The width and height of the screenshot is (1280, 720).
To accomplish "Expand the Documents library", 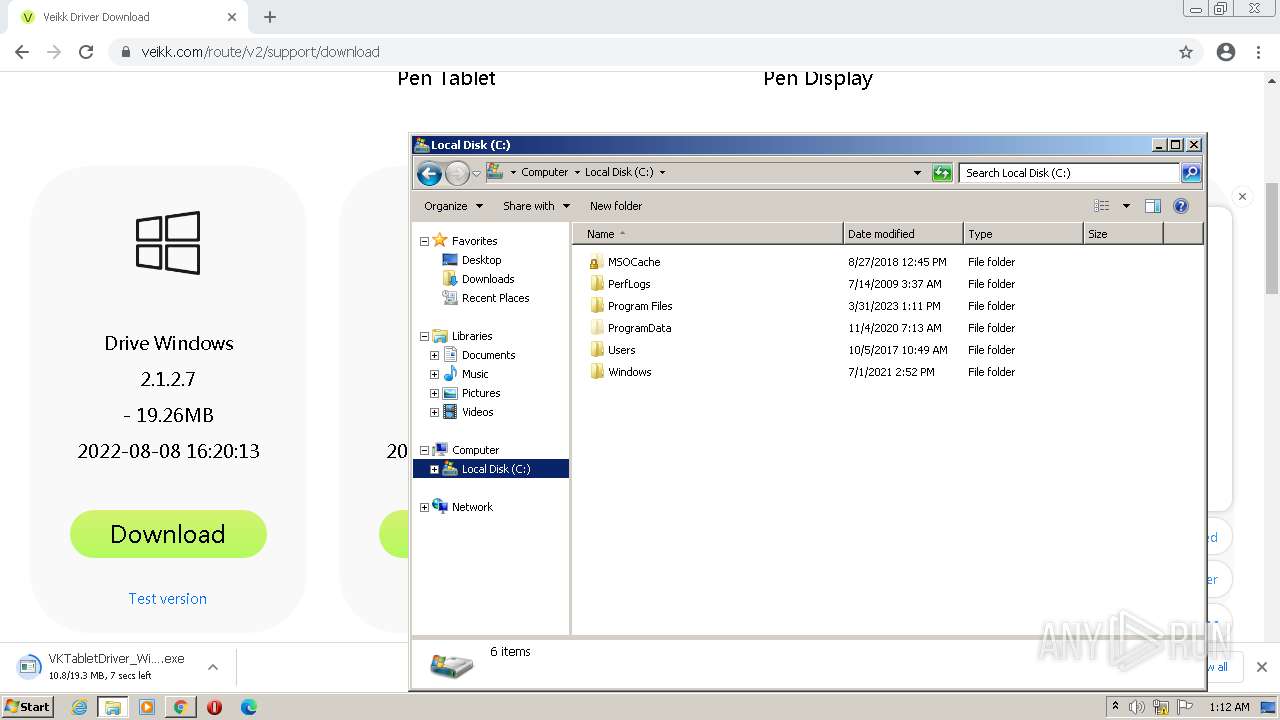I will click(434, 355).
